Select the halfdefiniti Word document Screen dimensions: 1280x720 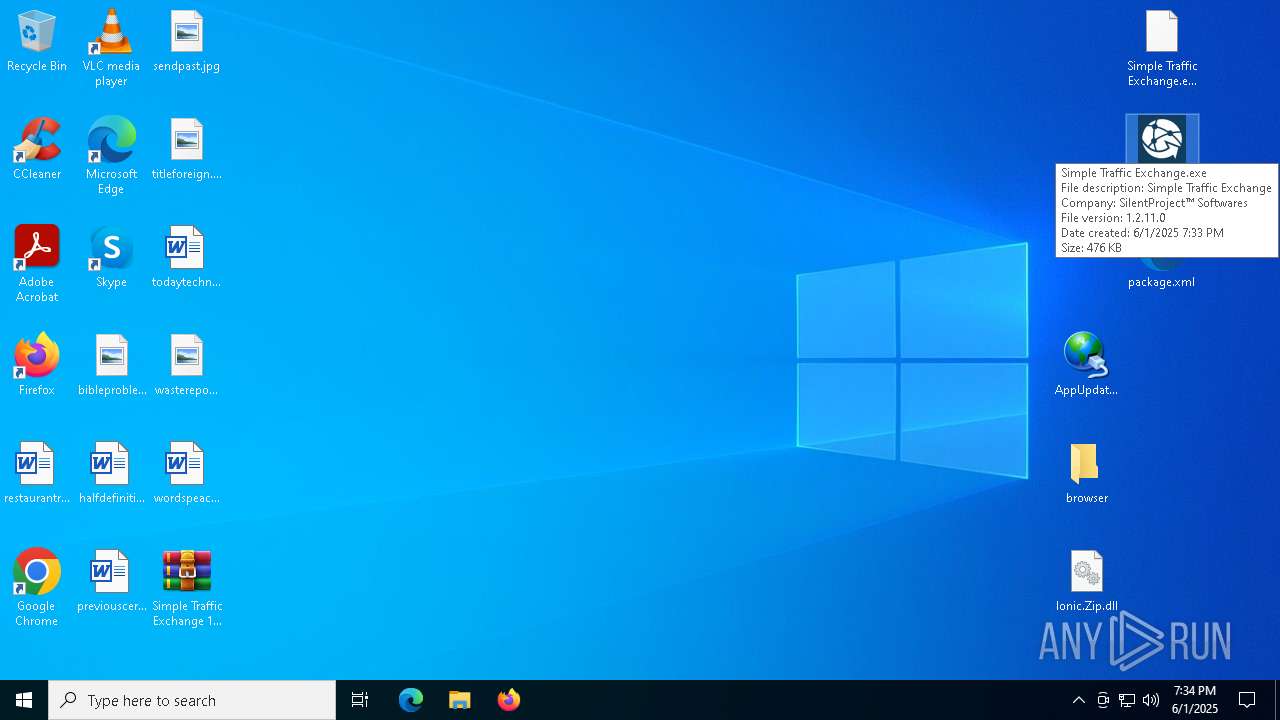(x=111, y=474)
